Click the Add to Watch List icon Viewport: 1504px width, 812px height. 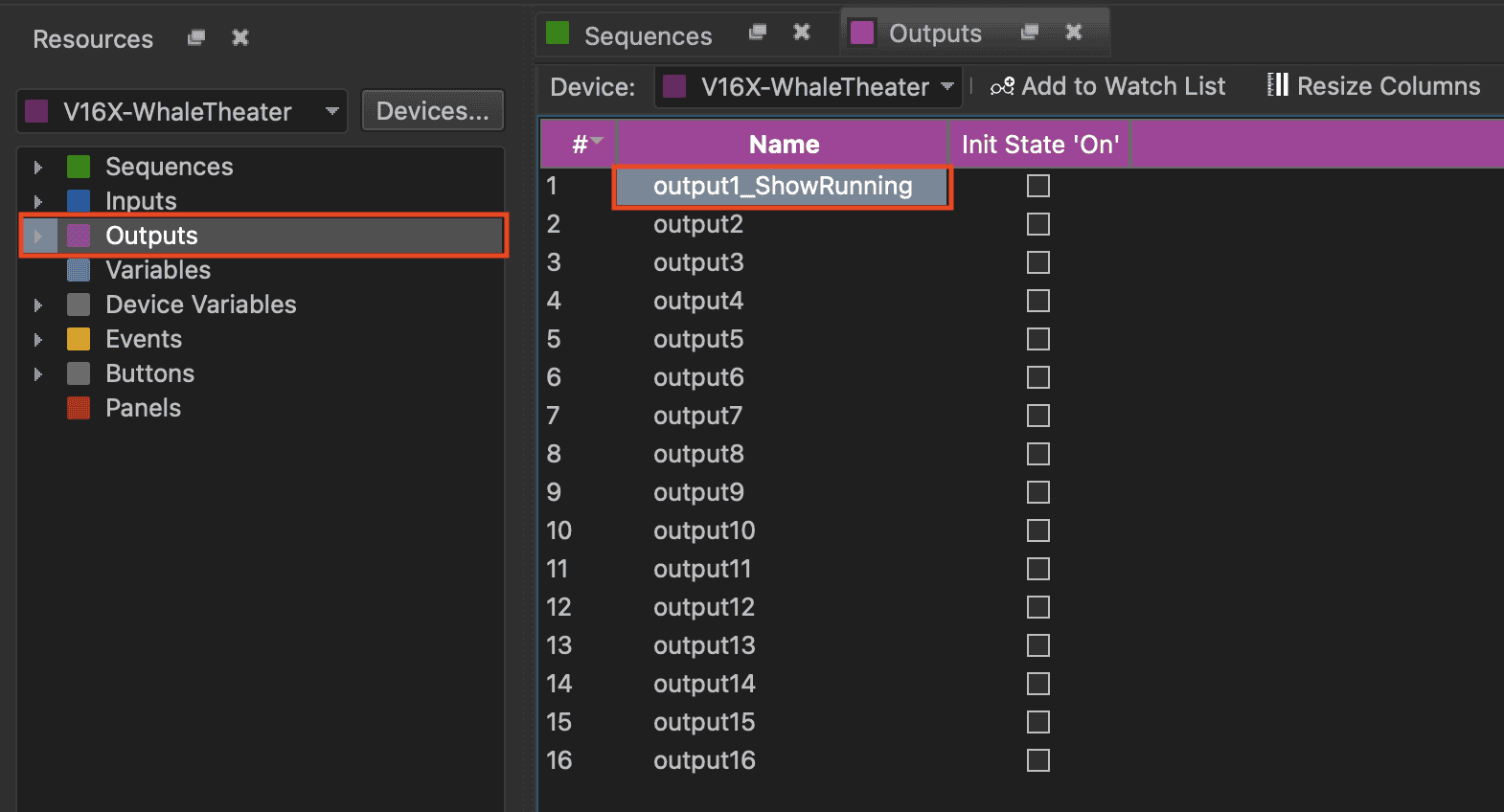click(x=1002, y=87)
